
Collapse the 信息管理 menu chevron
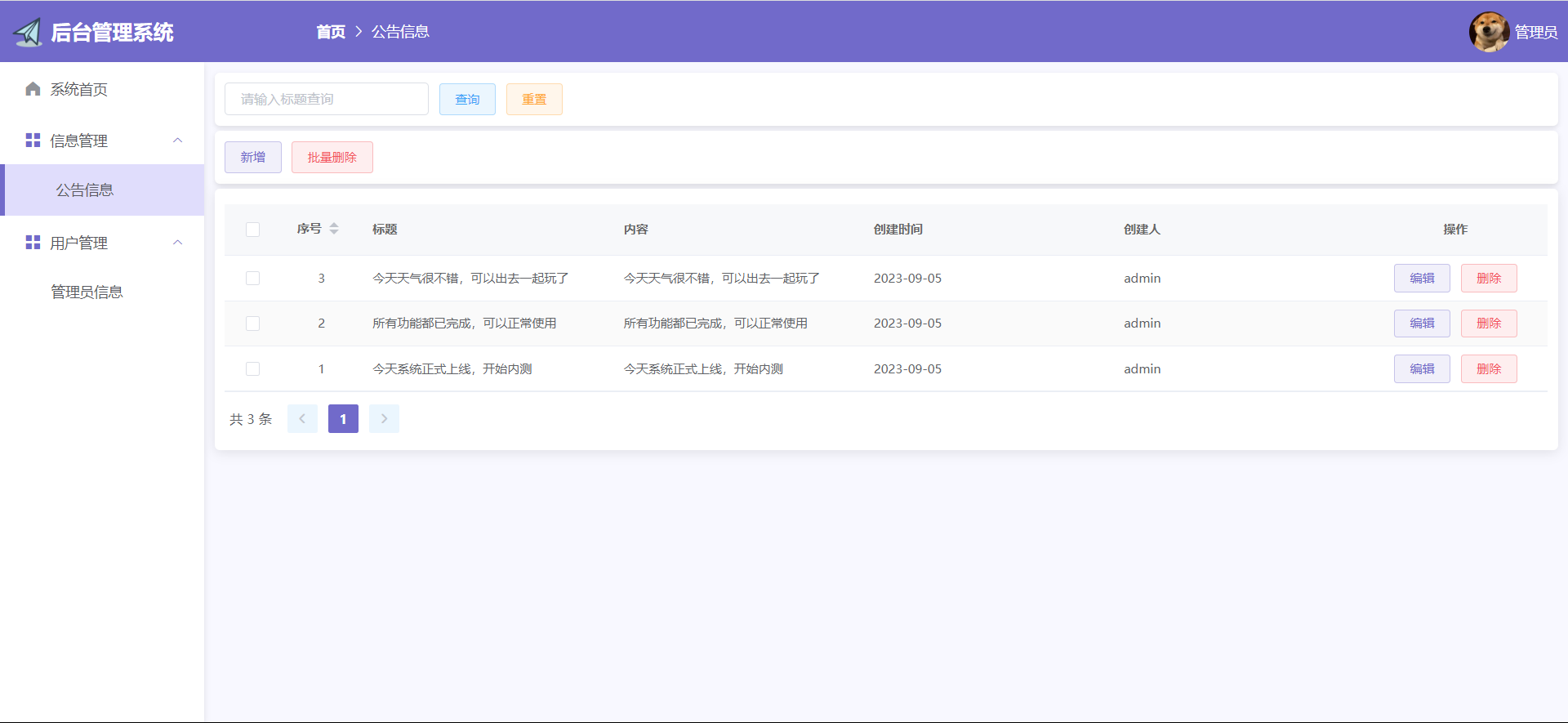pos(178,141)
